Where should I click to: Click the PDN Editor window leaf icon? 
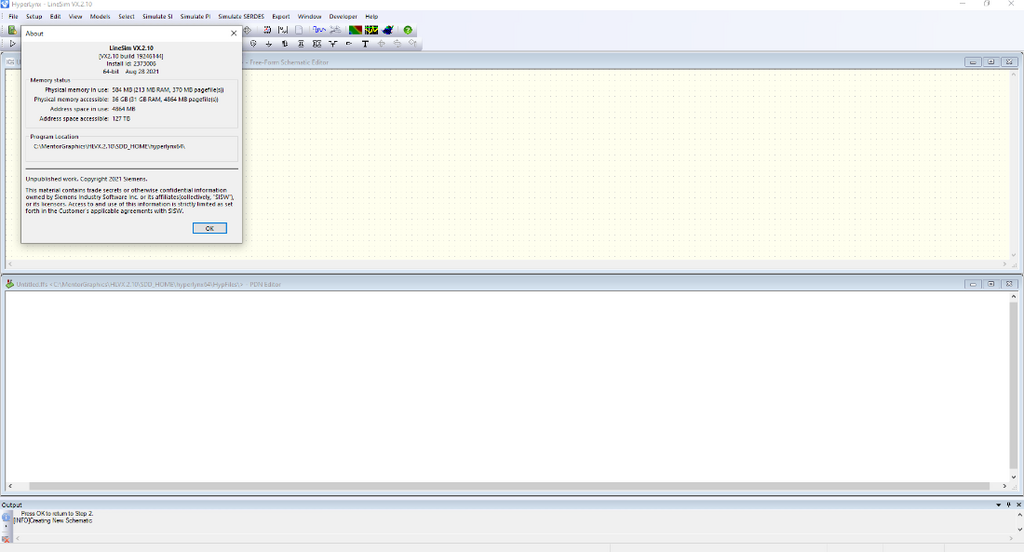tap(10, 284)
